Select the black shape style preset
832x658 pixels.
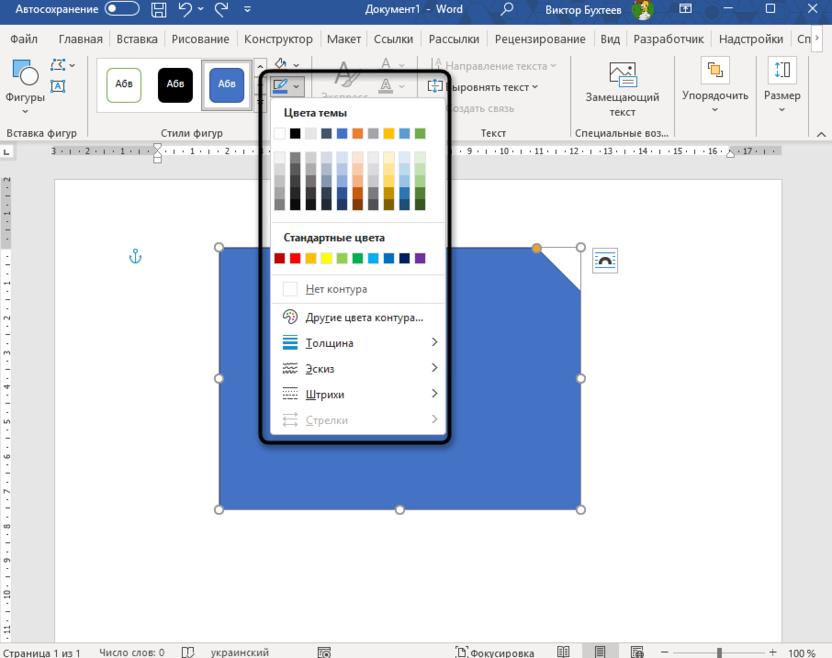click(175, 84)
